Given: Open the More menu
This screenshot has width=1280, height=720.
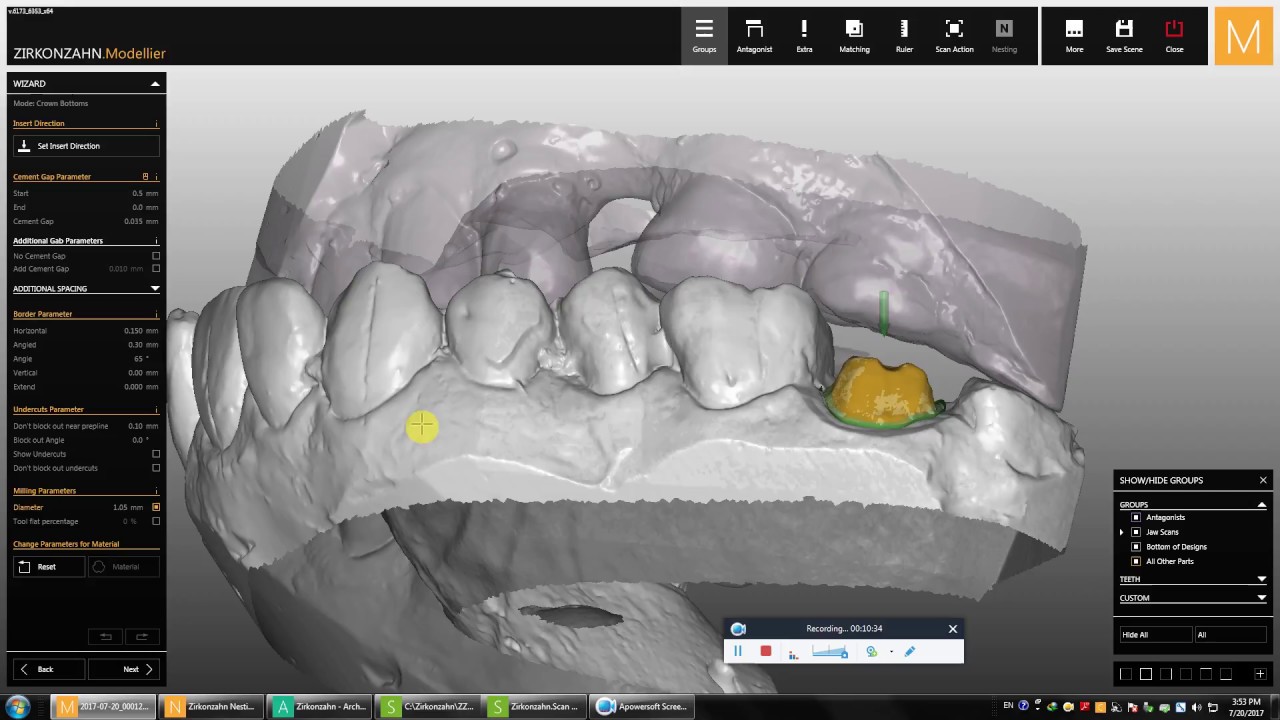Looking at the screenshot, I should 1074,36.
